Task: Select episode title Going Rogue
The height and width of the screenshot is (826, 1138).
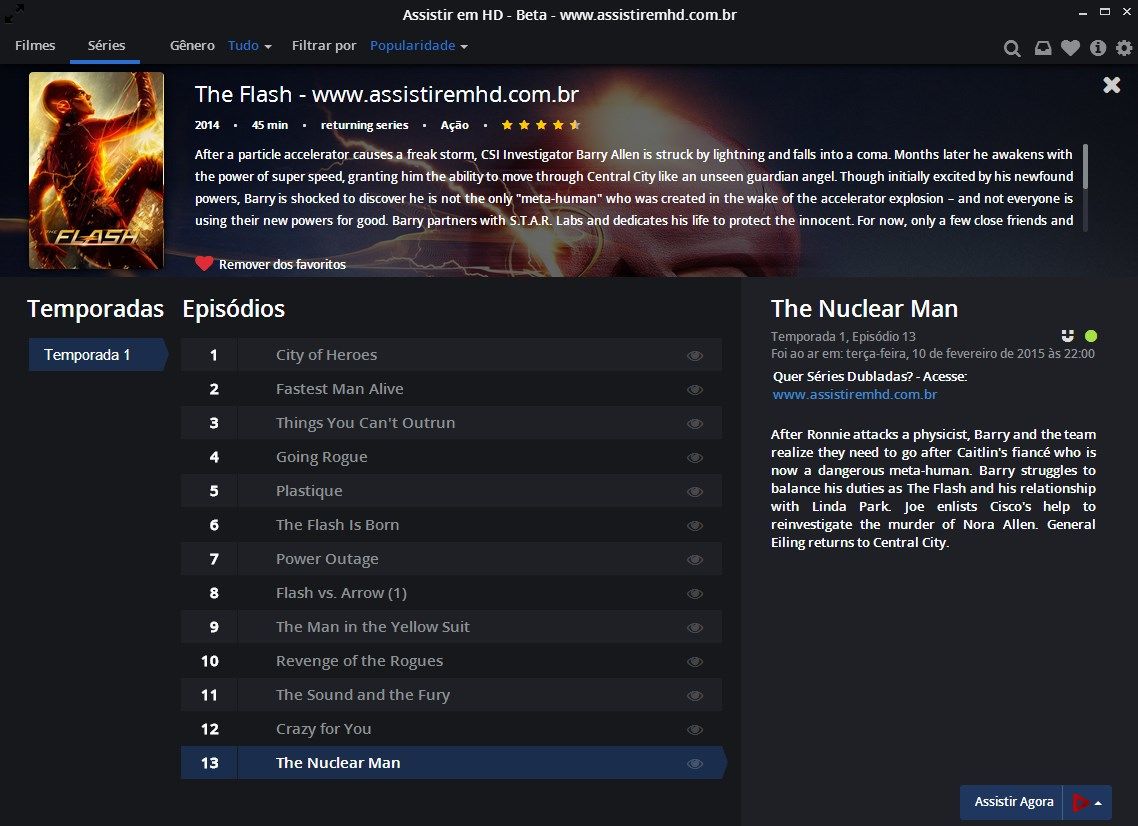Action: point(322,457)
